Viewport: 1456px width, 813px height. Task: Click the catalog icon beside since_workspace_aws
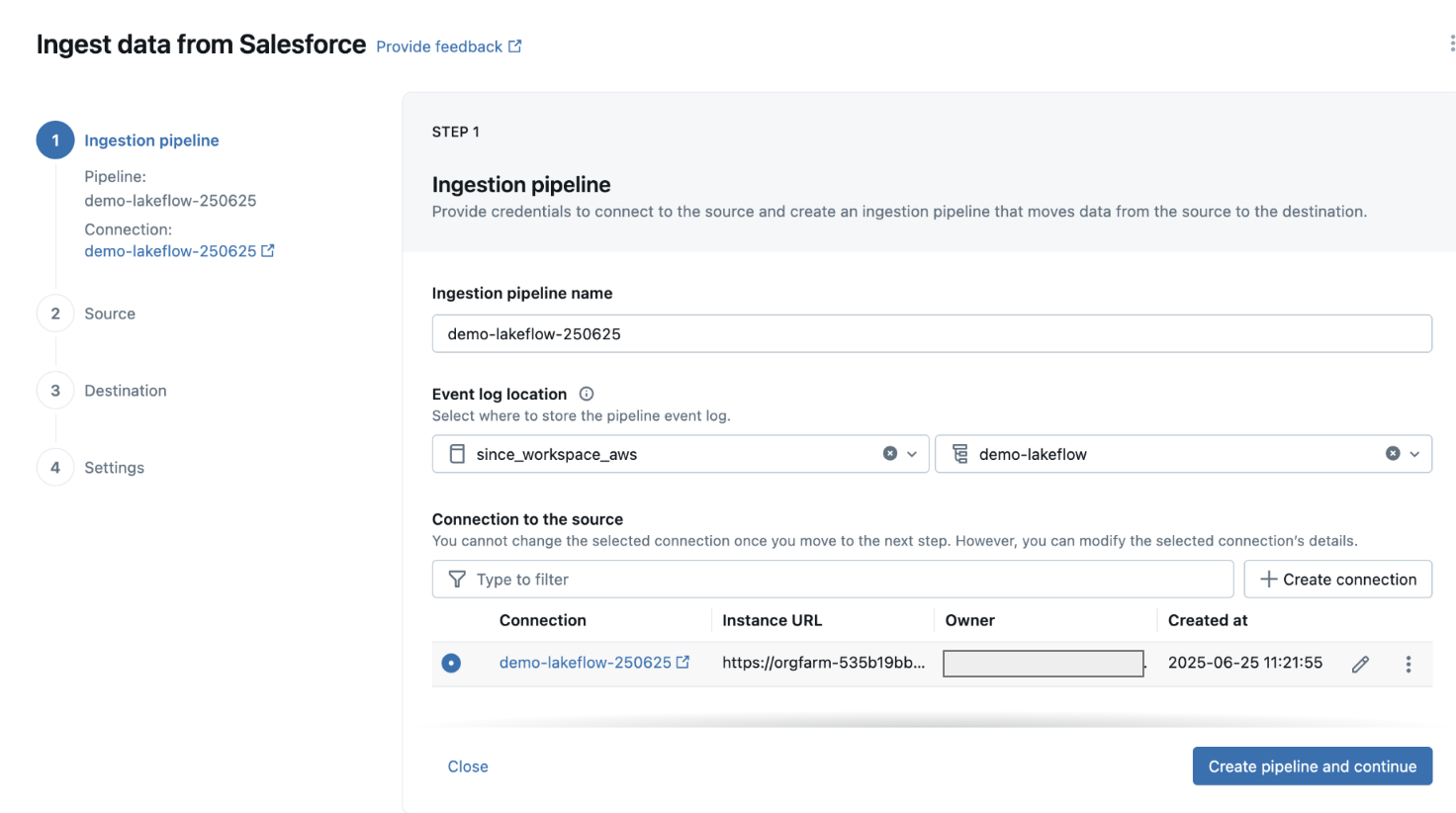point(456,453)
